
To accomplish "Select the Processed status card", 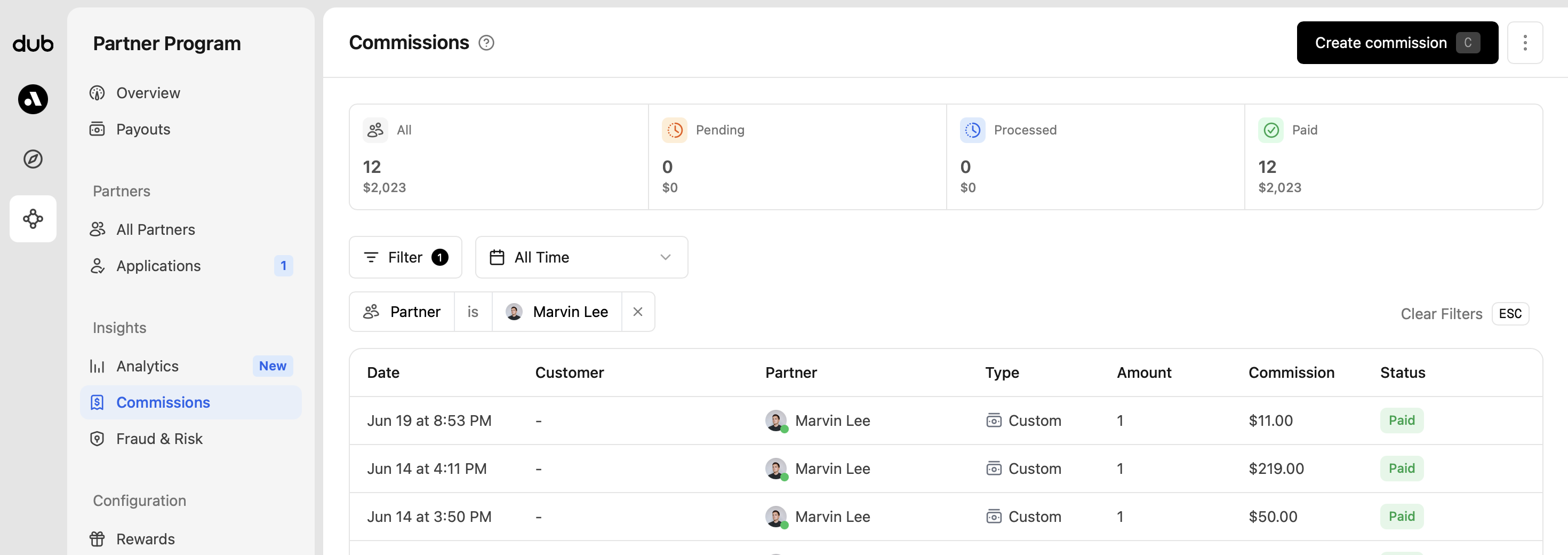I will [x=1095, y=157].
